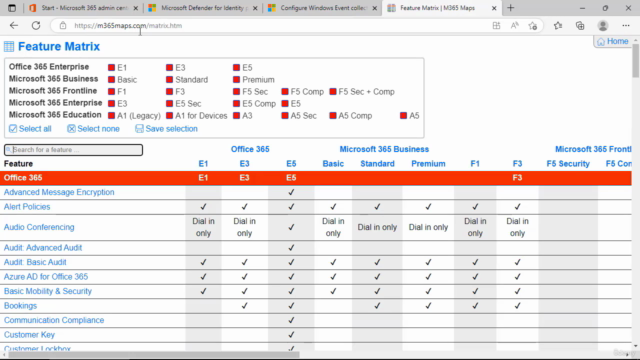
Task: Click the horizontal table scrollbar
Action: [154, 355]
